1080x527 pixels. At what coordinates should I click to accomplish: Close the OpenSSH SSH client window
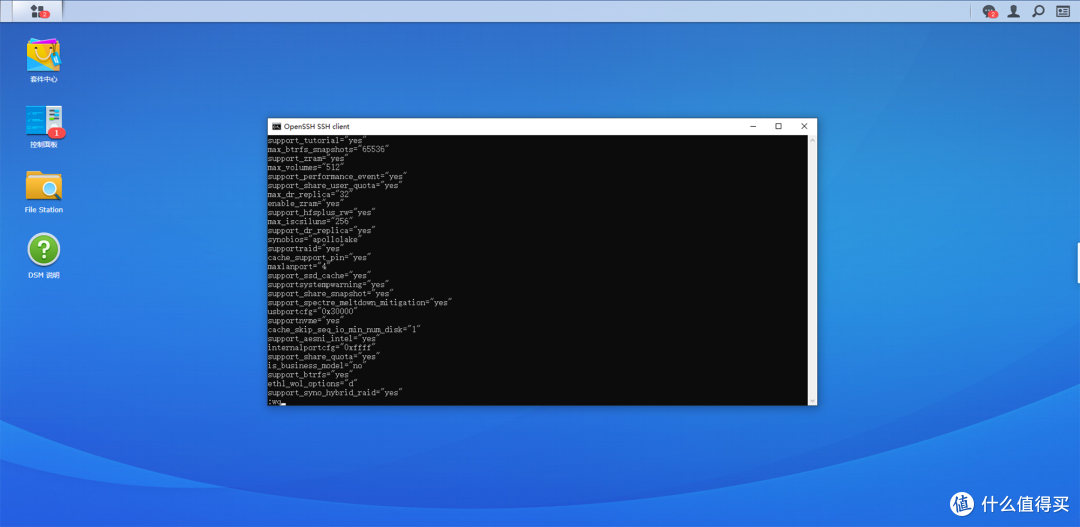(x=803, y=127)
